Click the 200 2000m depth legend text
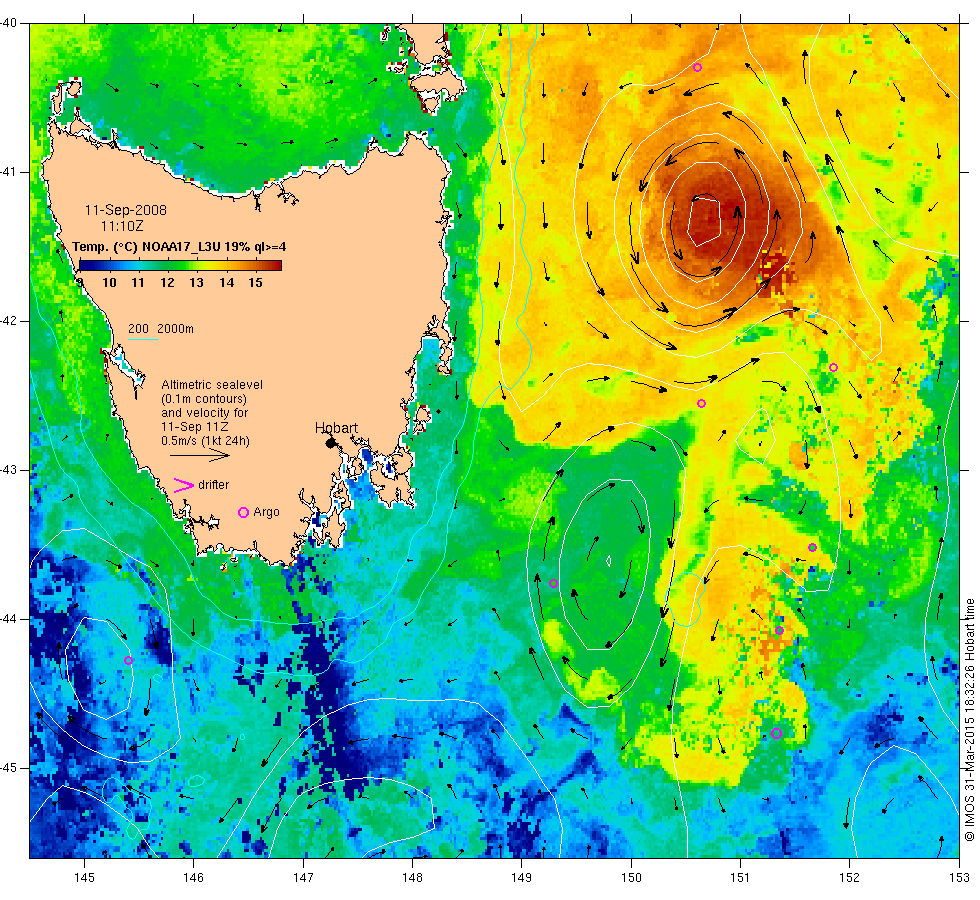The height and width of the screenshot is (900, 980). (161, 329)
